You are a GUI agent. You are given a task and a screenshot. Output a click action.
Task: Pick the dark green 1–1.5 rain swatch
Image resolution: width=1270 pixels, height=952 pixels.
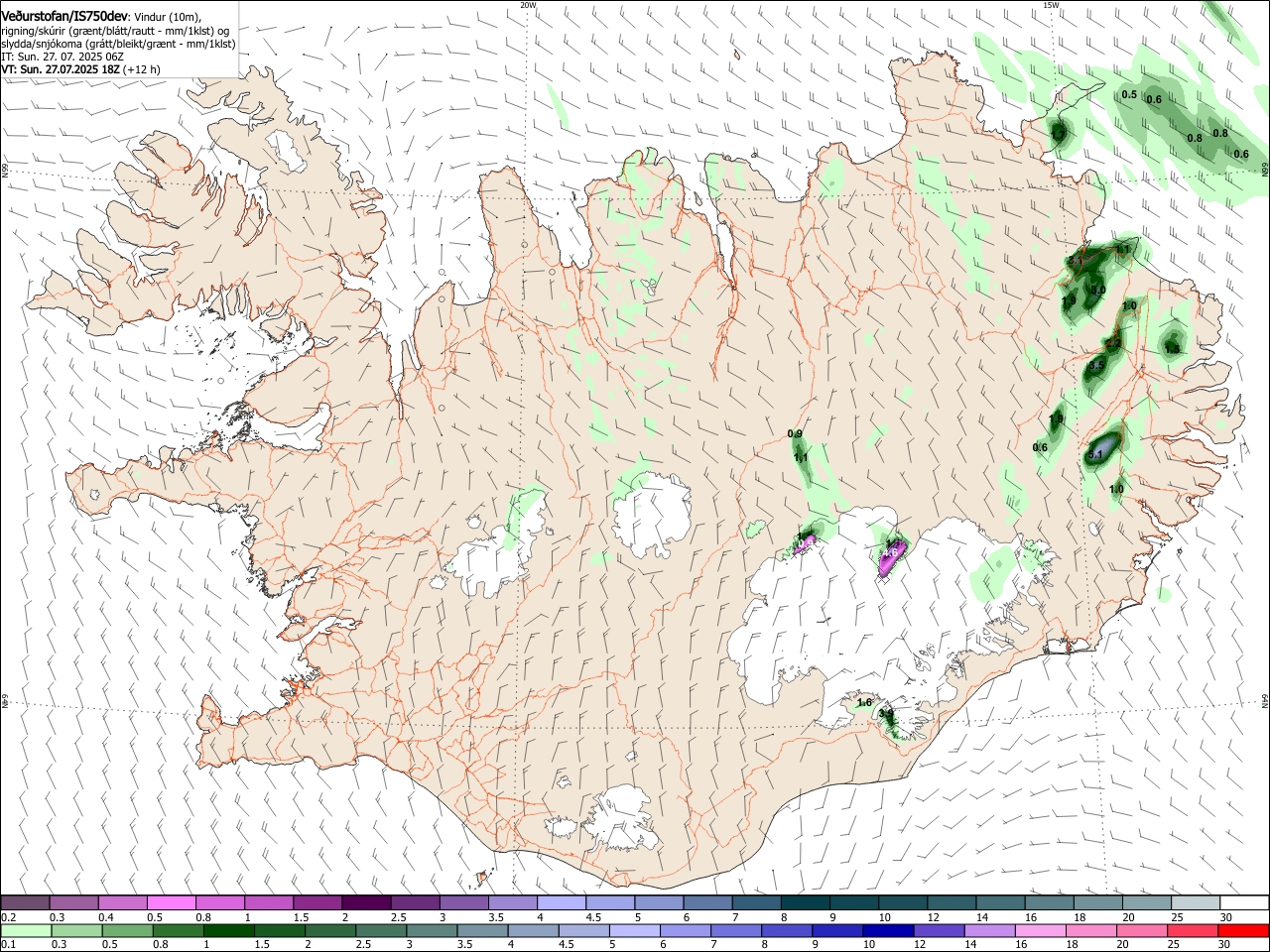(x=229, y=931)
